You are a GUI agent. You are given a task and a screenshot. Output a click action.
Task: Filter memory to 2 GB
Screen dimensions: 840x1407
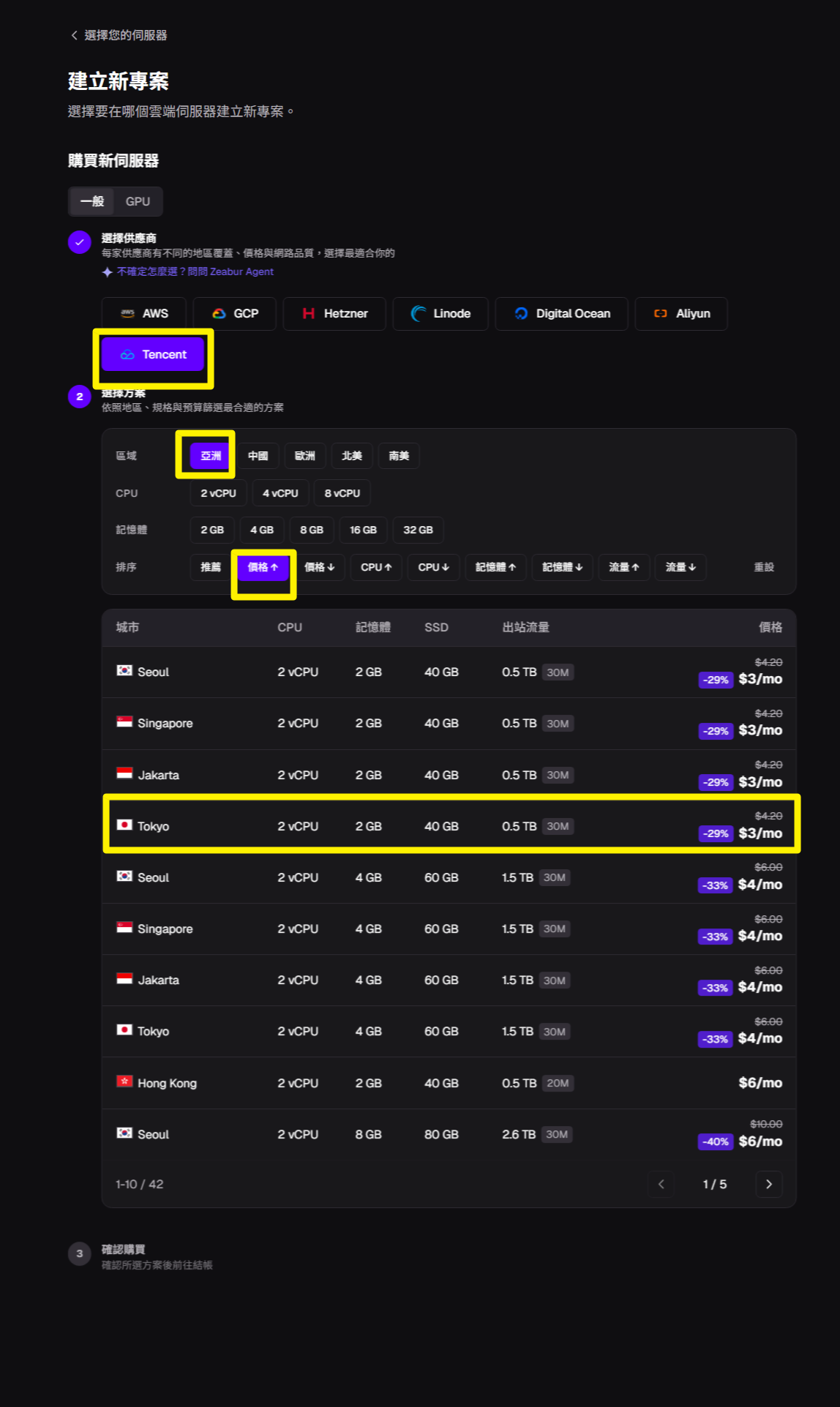point(212,530)
